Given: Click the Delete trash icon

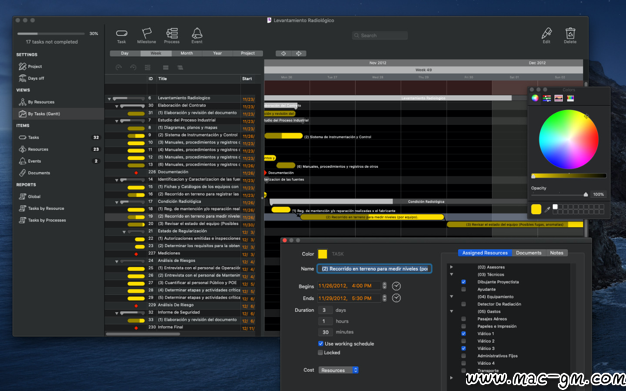Looking at the screenshot, I should 570,35.
